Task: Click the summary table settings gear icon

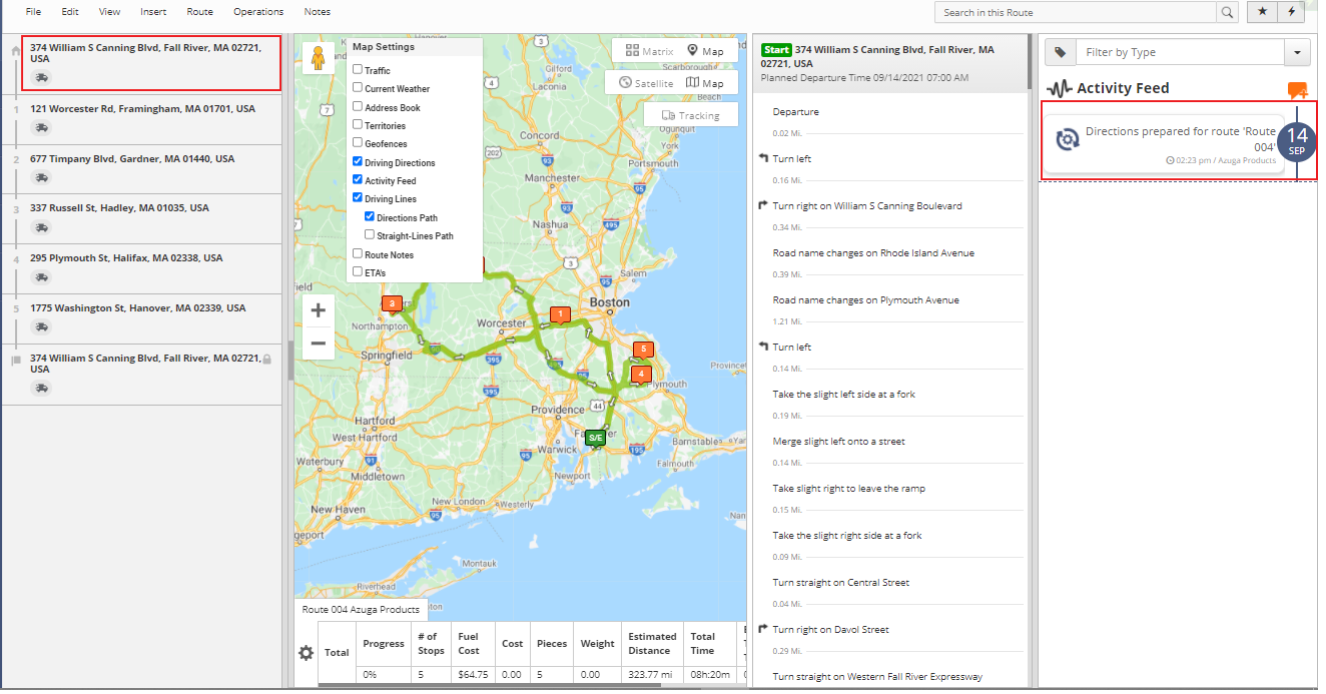Action: point(306,653)
